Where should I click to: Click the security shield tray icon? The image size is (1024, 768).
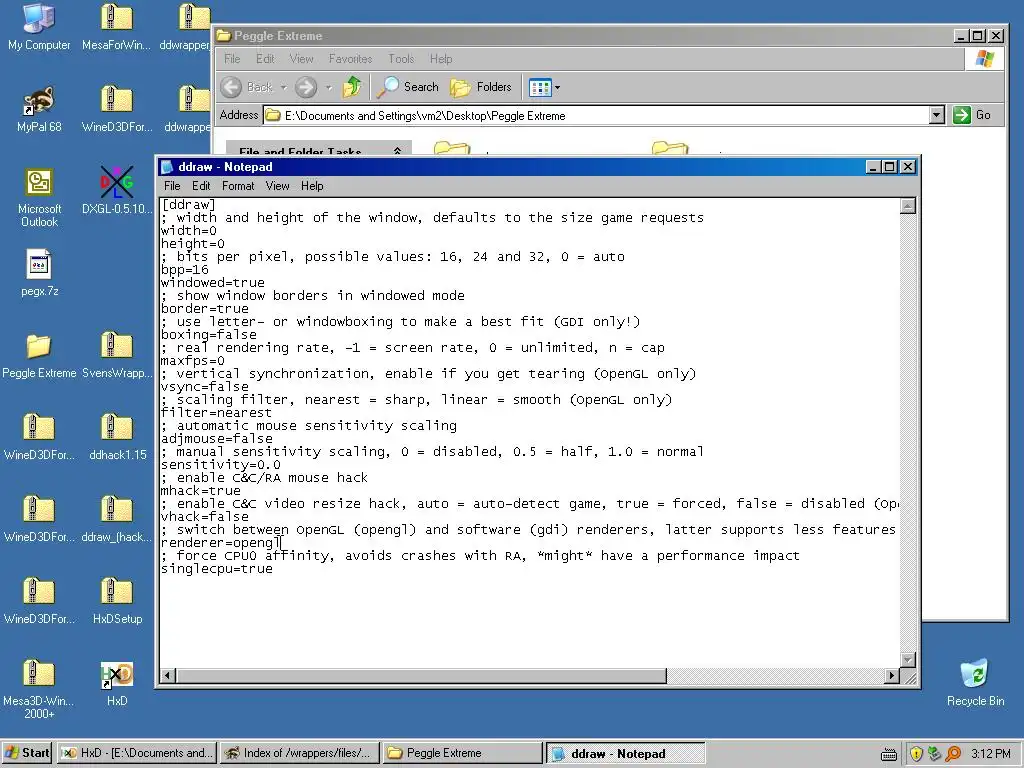916,754
